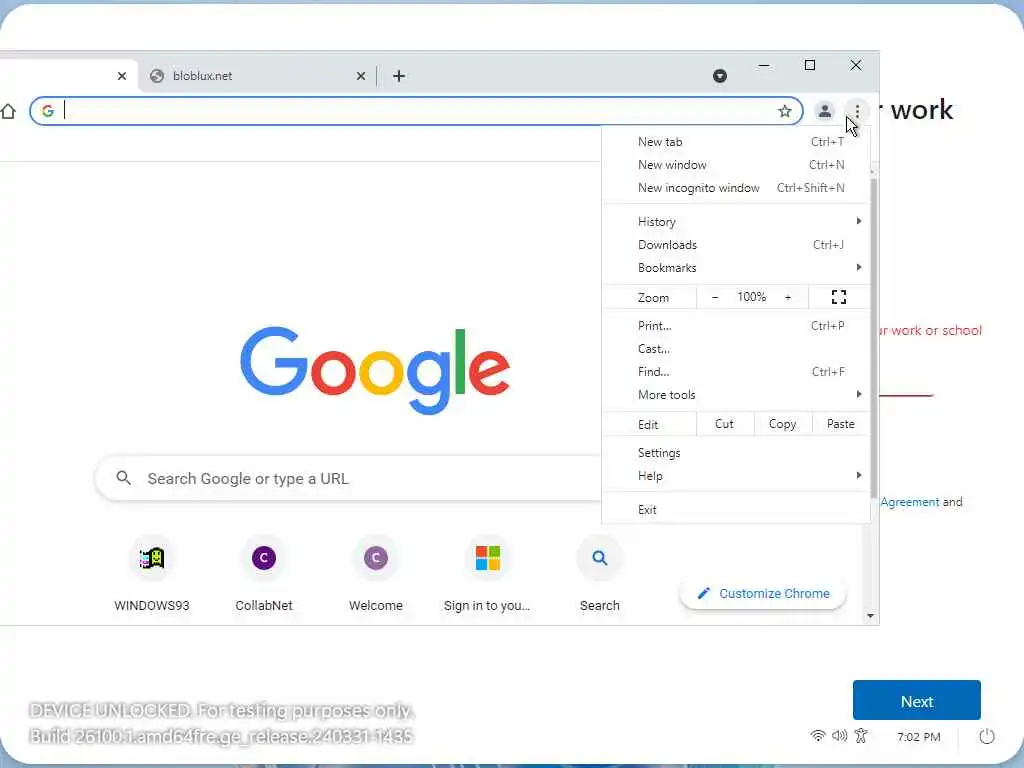Viewport: 1024px width, 768px height.
Task: Increase zoom with the plus button
Action: coord(788,297)
